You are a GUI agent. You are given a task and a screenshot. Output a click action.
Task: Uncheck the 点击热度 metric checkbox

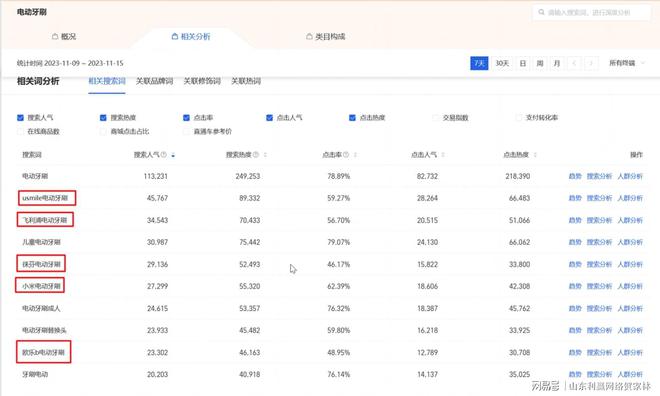click(352, 117)
